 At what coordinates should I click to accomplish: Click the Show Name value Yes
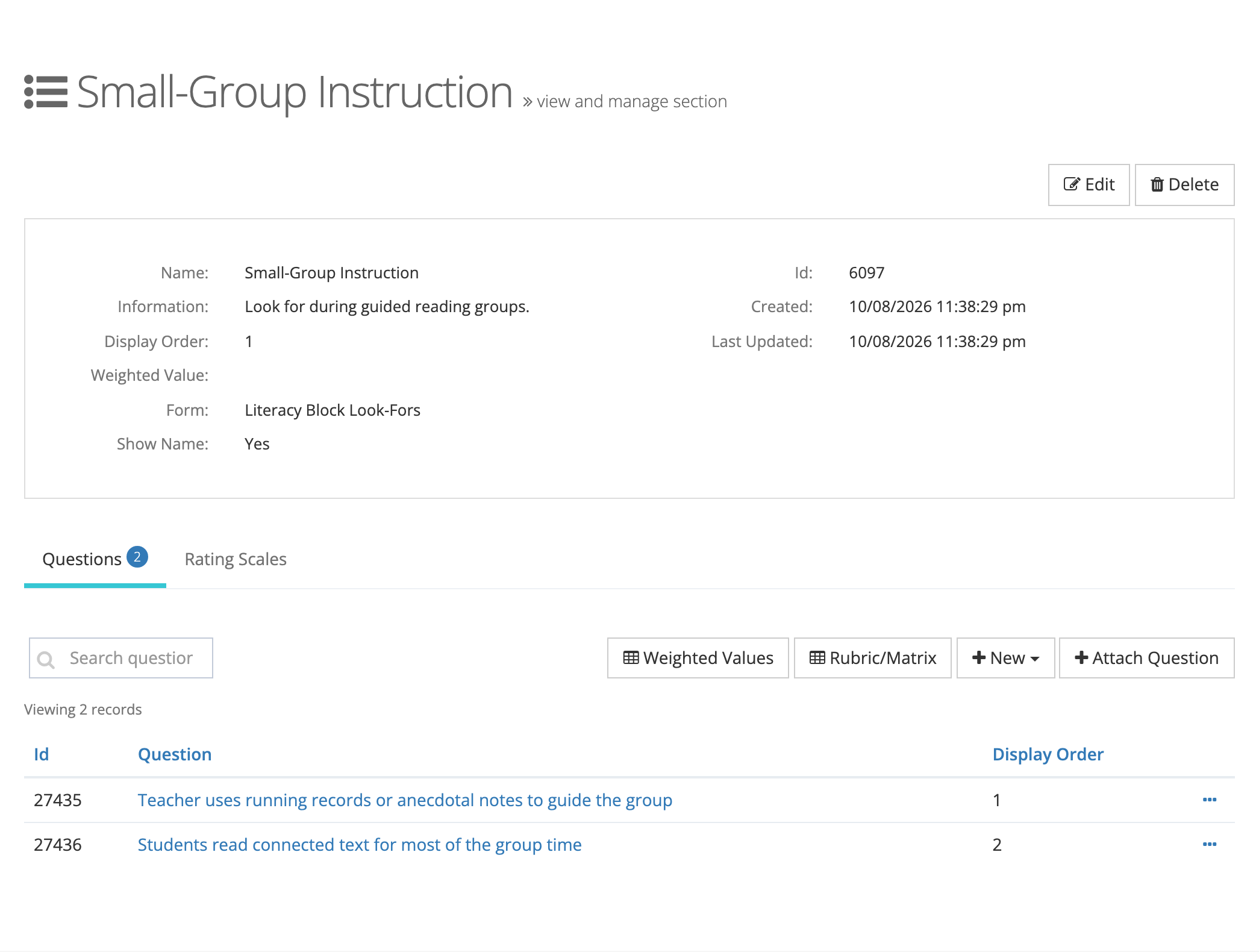pos(257,444)
